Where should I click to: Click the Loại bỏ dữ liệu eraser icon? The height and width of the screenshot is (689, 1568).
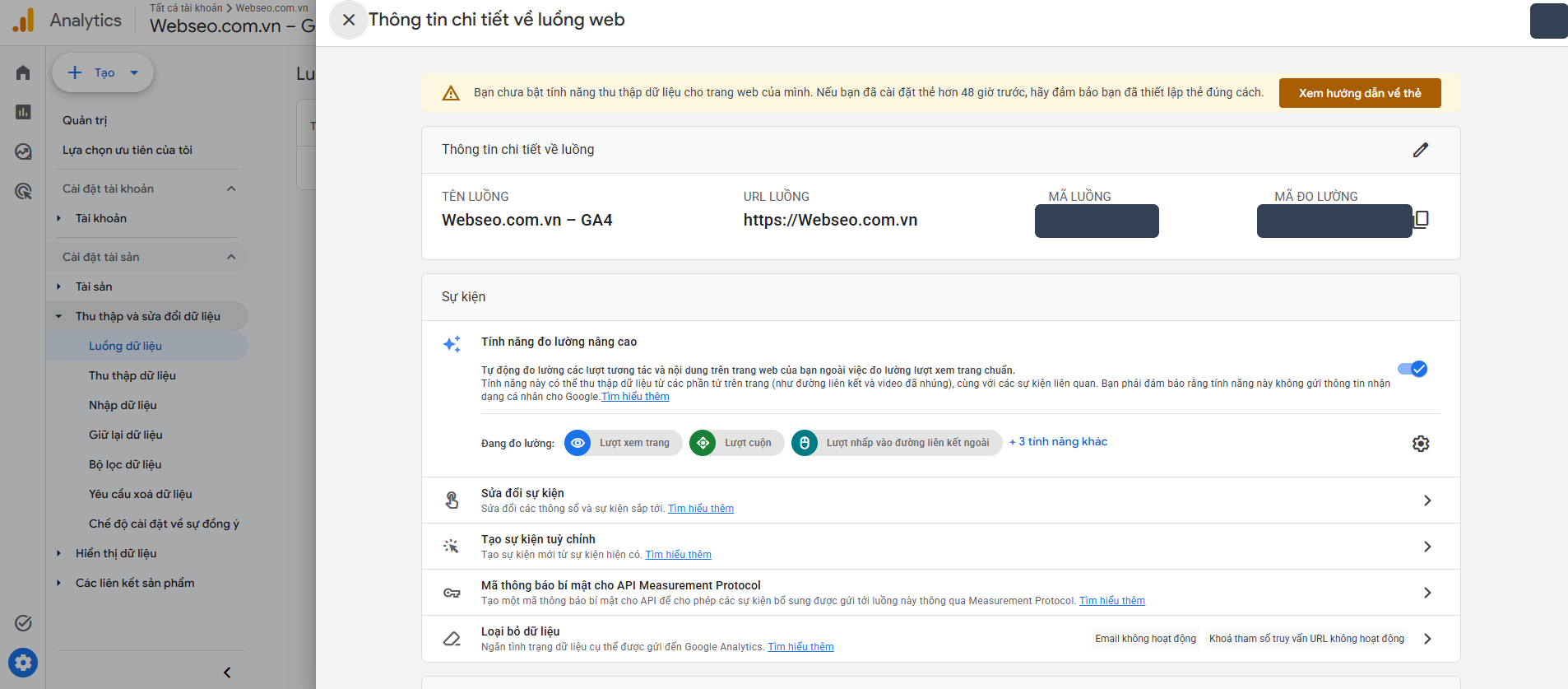[x=452, y=639]
